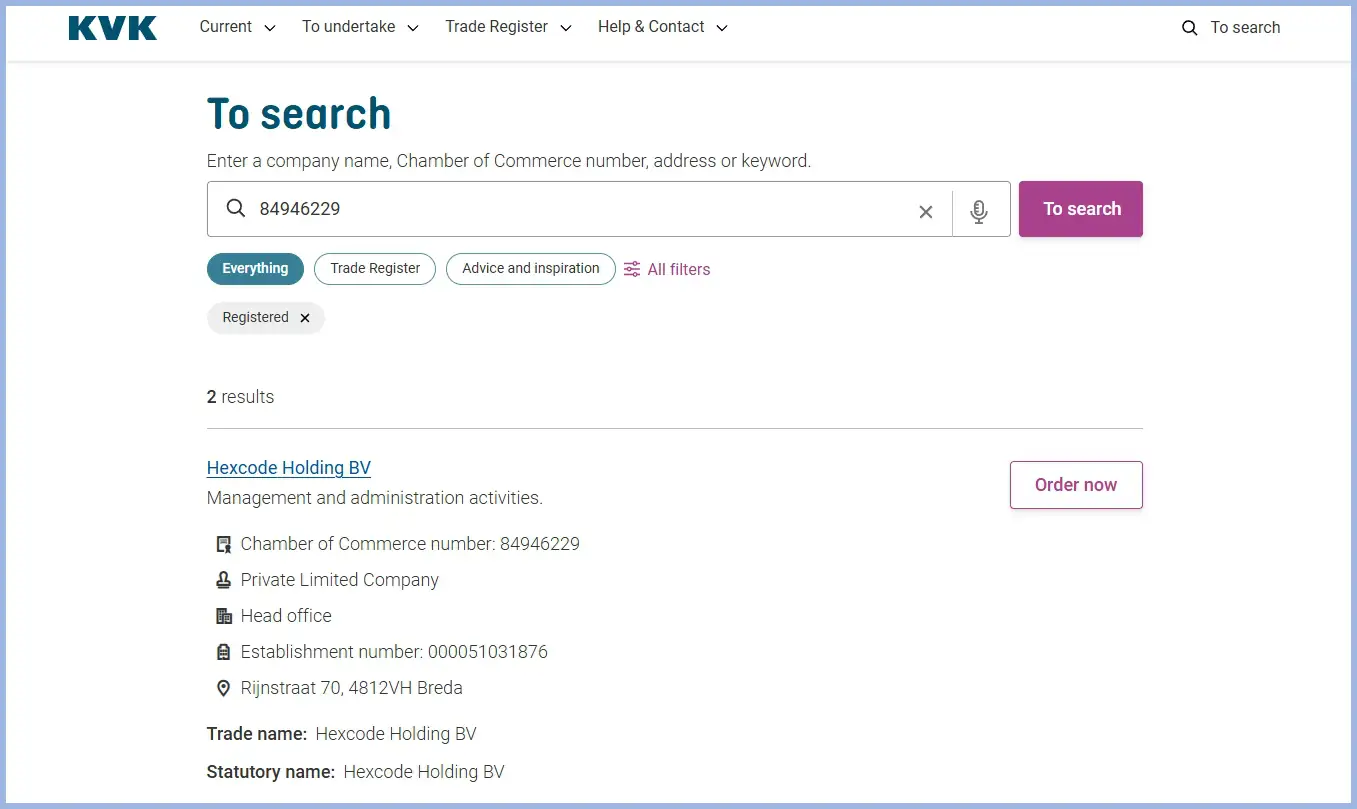Screen dimensions: 1357x809
Task: Open the Hexcode Holding BV link
Action: [x=289, y=468]
